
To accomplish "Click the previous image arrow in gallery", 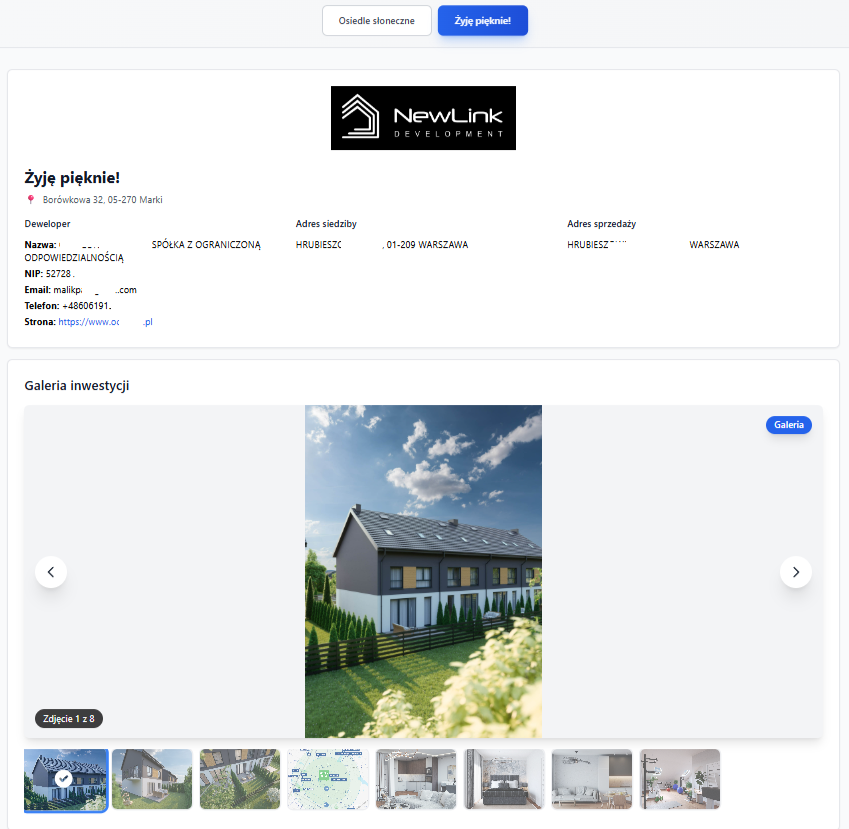I will point(51,572).
